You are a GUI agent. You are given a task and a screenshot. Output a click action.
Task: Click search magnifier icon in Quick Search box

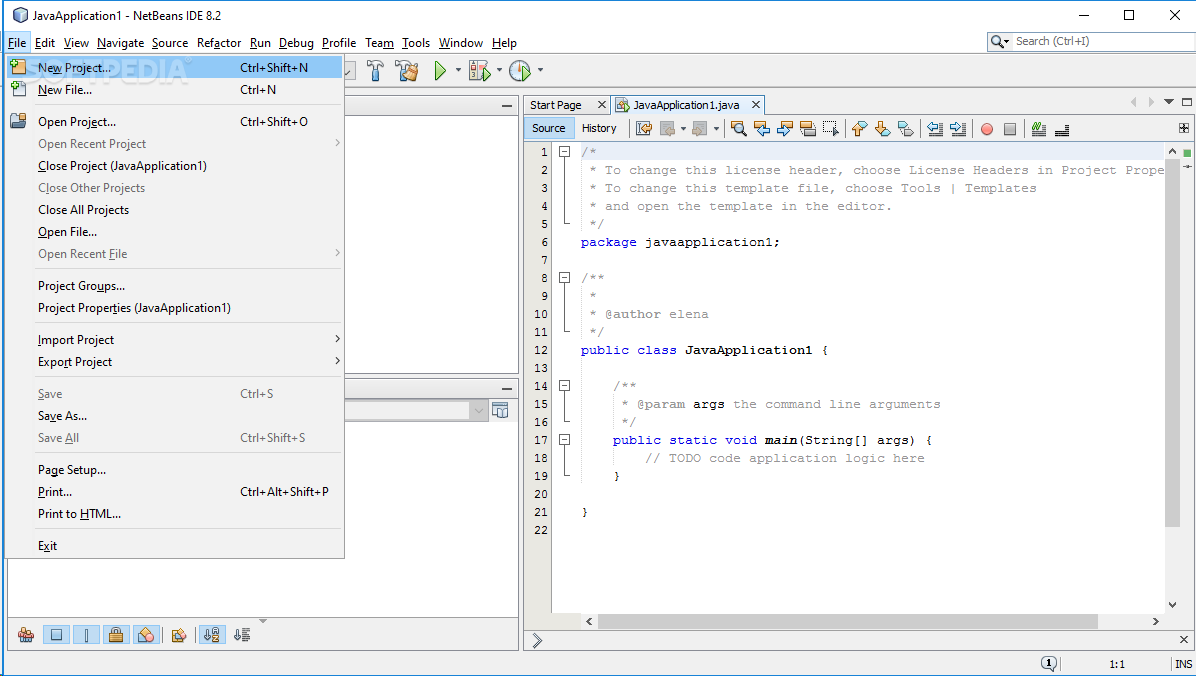(999, 41)
